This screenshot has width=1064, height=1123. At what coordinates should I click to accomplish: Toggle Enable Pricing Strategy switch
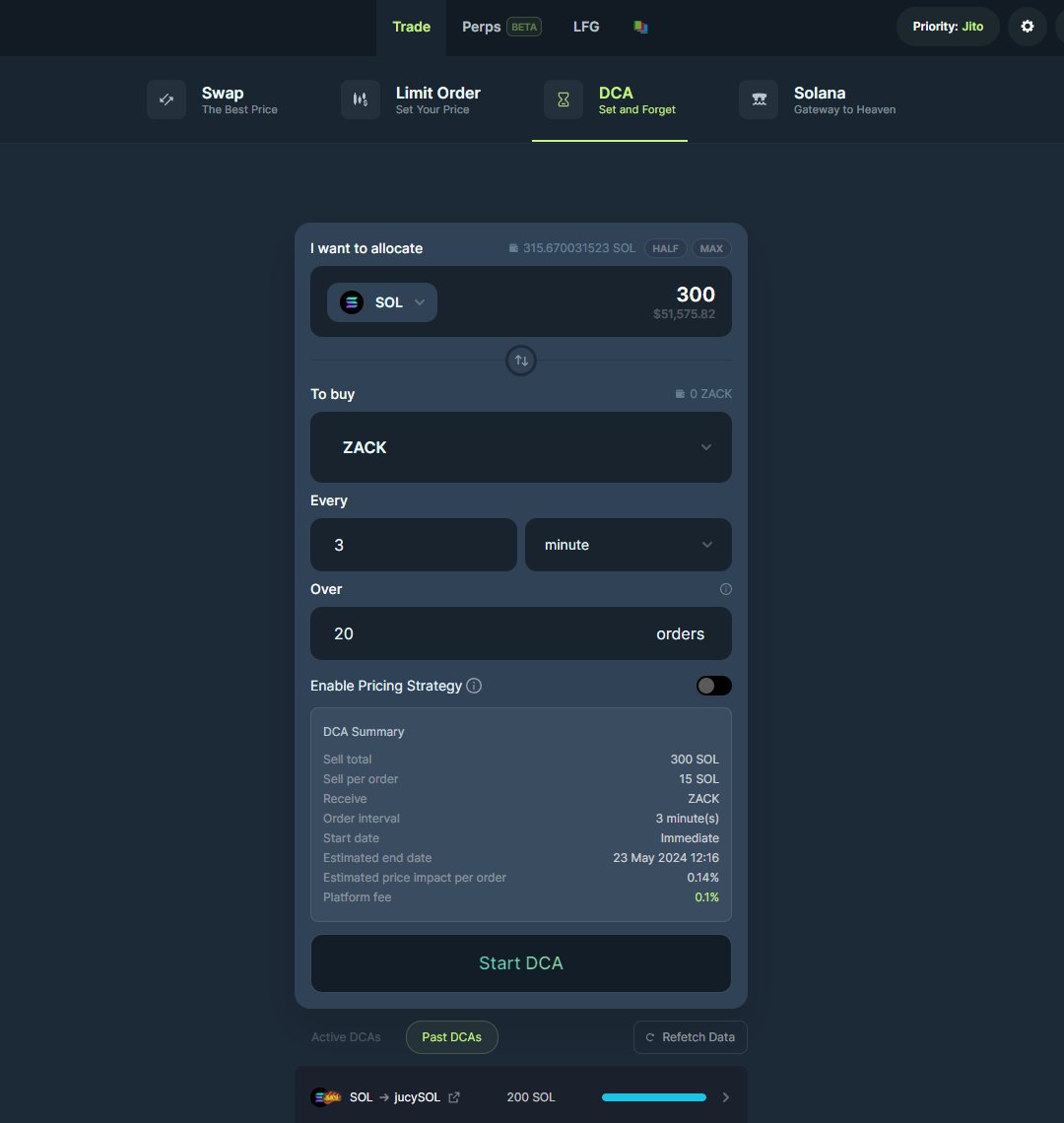(713, 686)
